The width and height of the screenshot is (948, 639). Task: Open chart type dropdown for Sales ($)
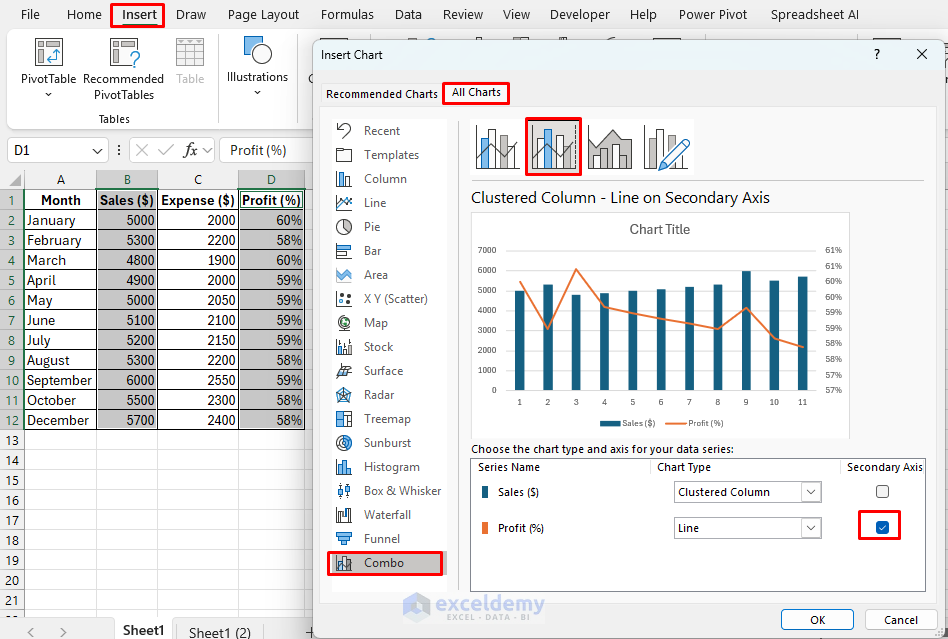(x=811, y=492)
